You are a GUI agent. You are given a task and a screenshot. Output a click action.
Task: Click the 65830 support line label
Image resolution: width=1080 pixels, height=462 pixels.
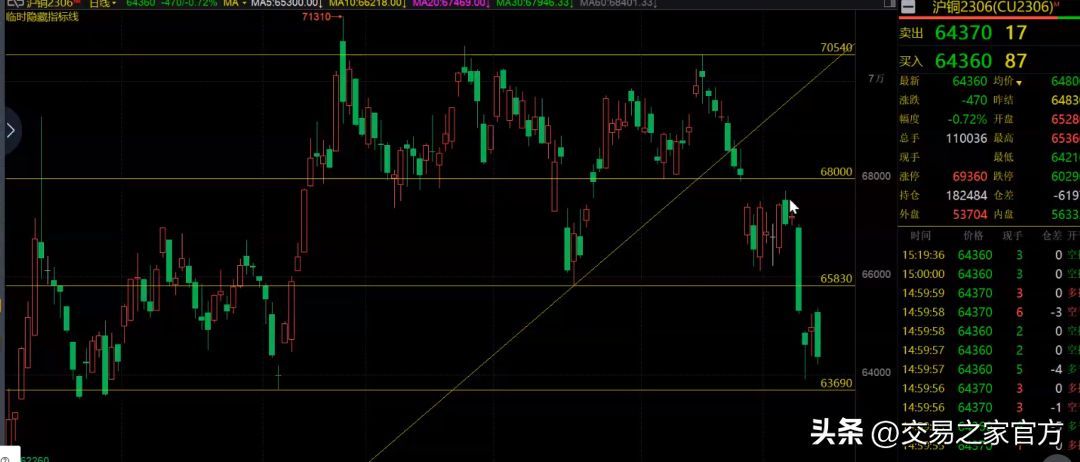coord(836,279)
